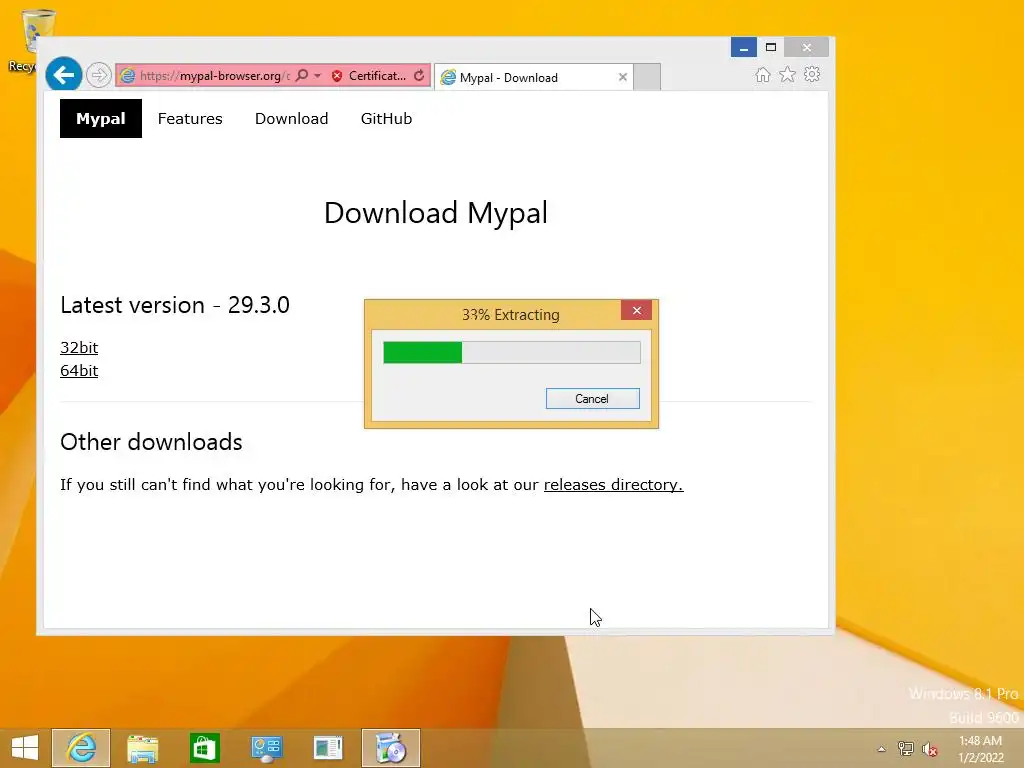The image size is (1024, 768).
Task: Click the installer disc taskbar icon
Action: pyautogui.click(x=391, y=748)
